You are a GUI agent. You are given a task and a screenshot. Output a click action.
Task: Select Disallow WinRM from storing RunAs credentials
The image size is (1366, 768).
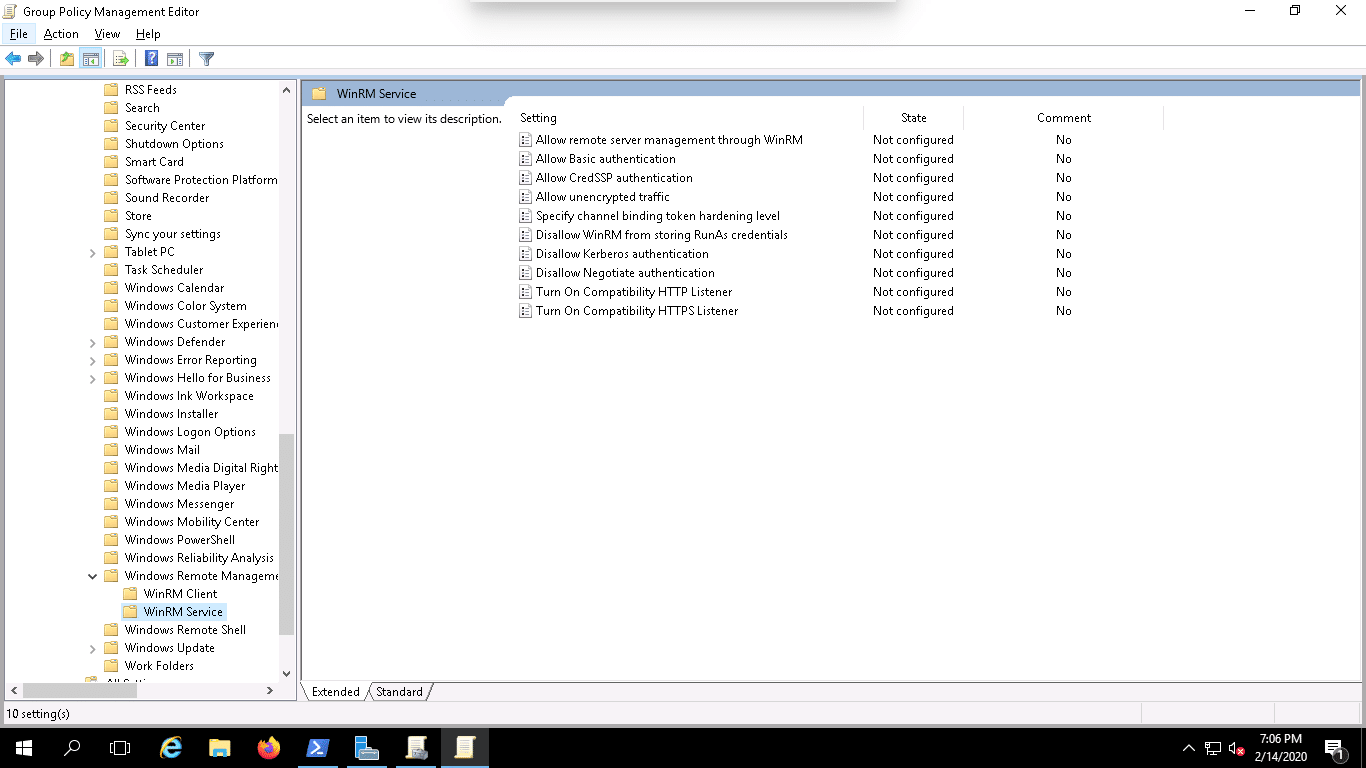[662, 235]
